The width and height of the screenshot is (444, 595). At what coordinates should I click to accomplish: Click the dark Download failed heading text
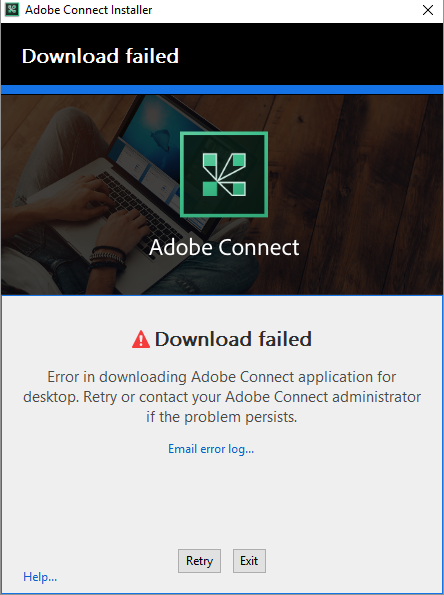(233, 339)
